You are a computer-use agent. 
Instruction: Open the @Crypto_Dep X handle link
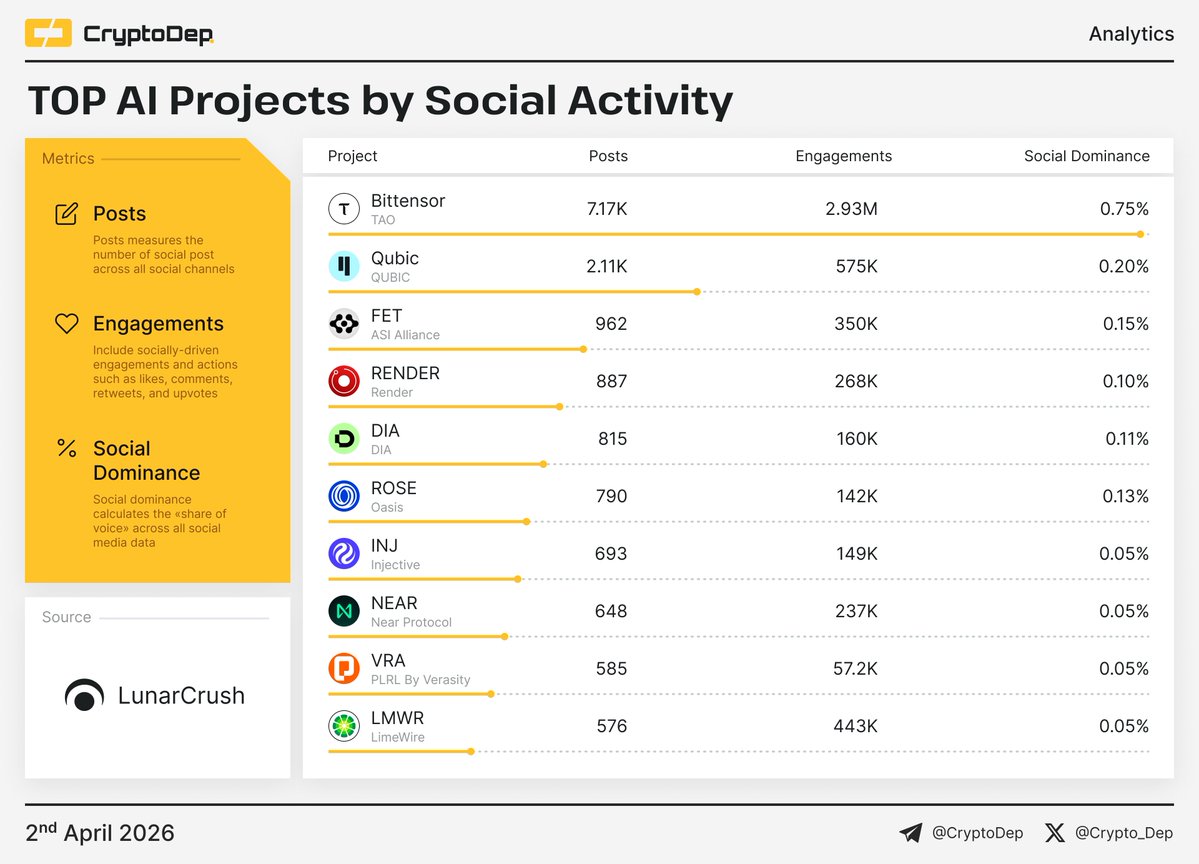point(1124,833)
